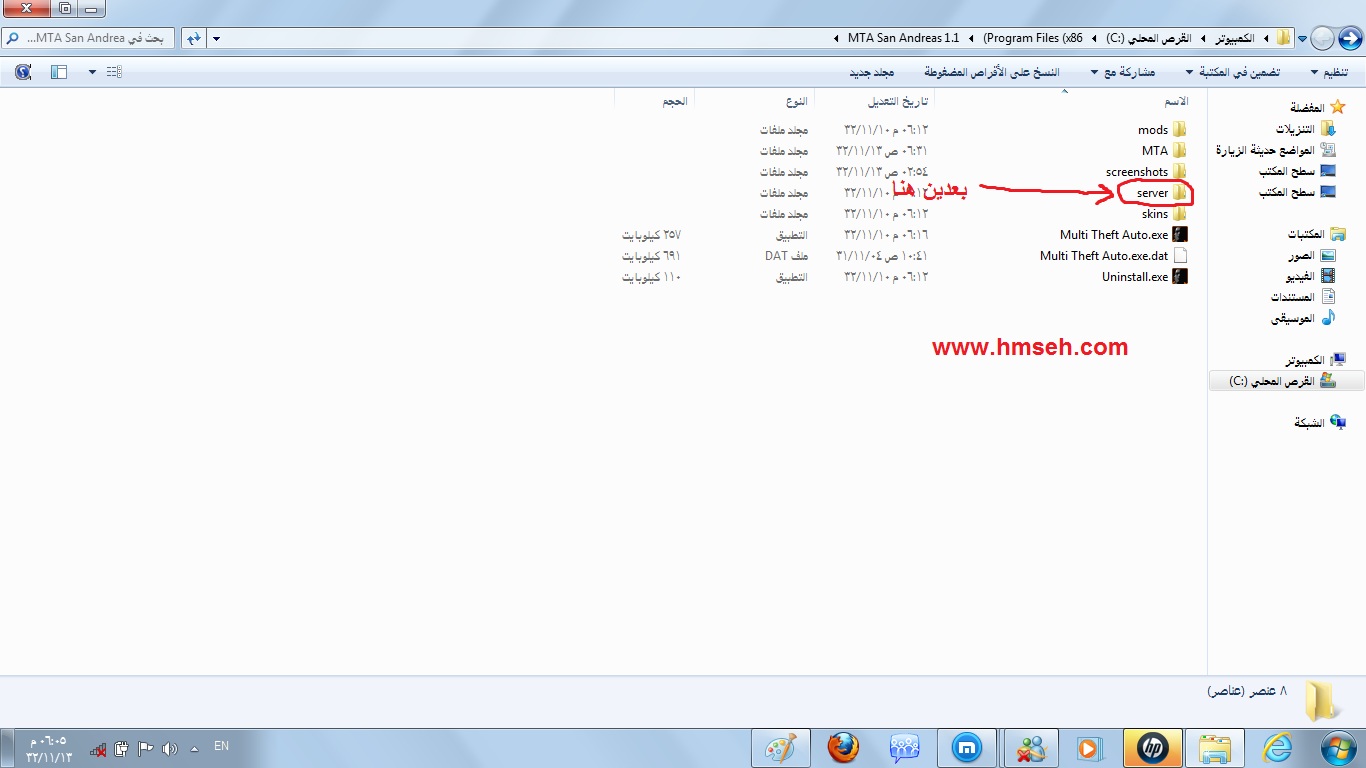The width and height of the screenshot is (1366, 768).
Task: Open التنزيلات (Downloads) in sidebar
Action: coord(1295,129)
